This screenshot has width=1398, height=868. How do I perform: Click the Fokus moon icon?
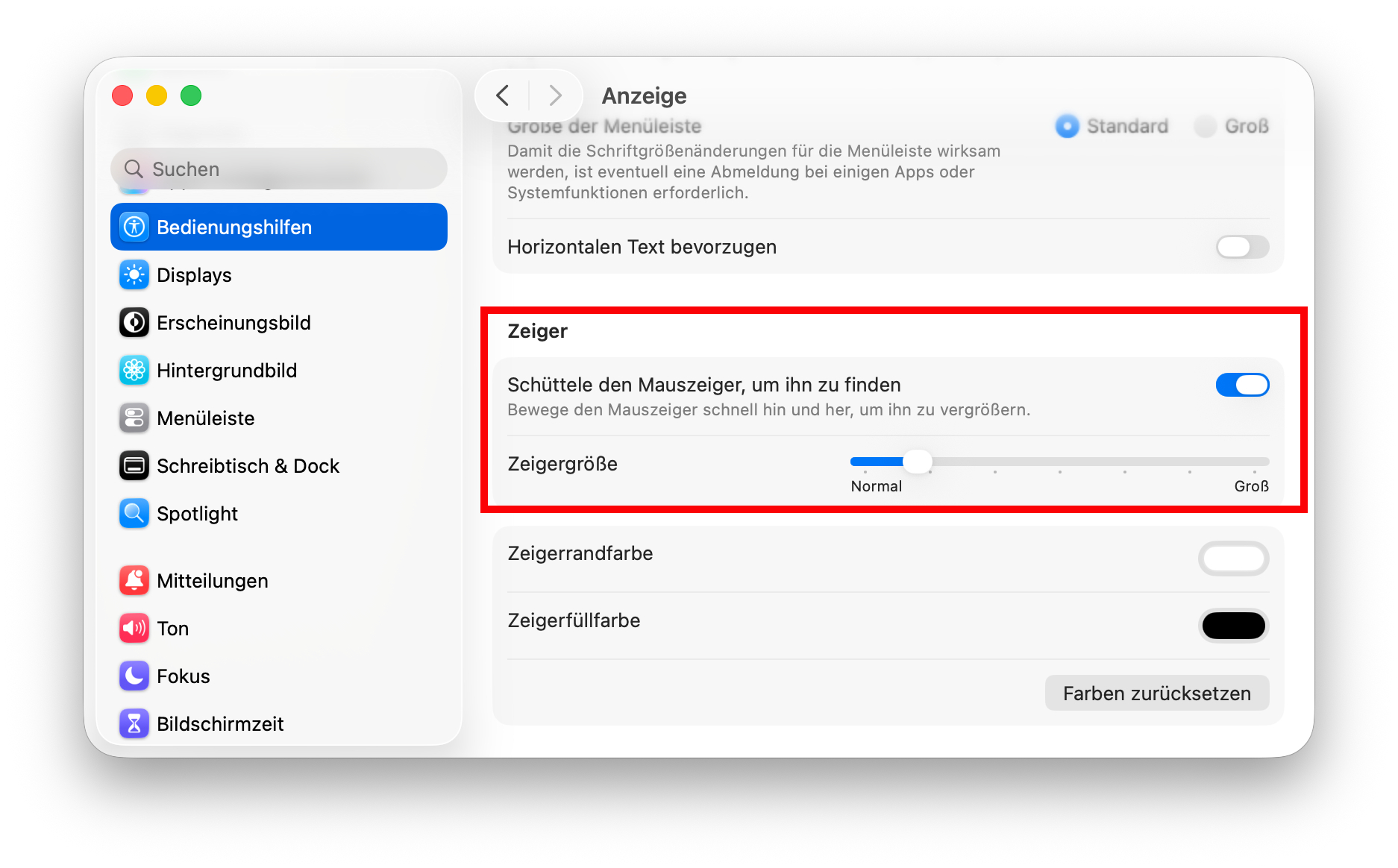(134, 676)
